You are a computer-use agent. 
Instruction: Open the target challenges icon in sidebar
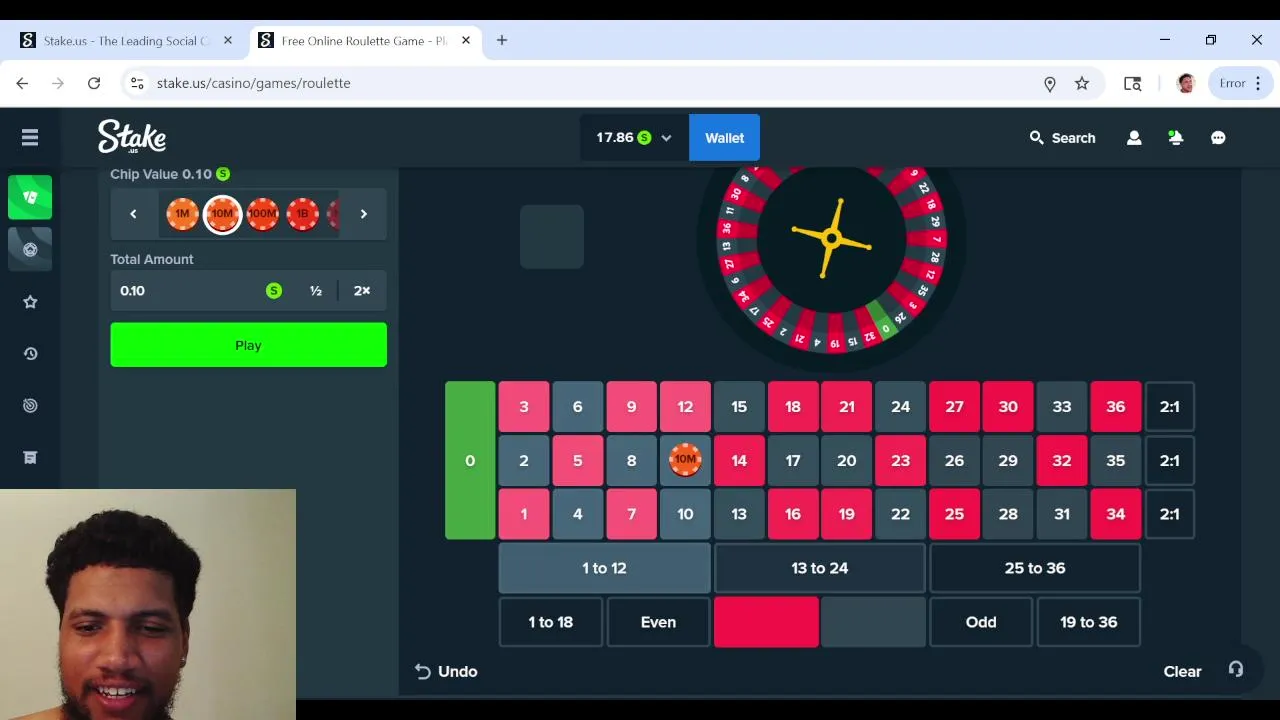tap(30, 406)
